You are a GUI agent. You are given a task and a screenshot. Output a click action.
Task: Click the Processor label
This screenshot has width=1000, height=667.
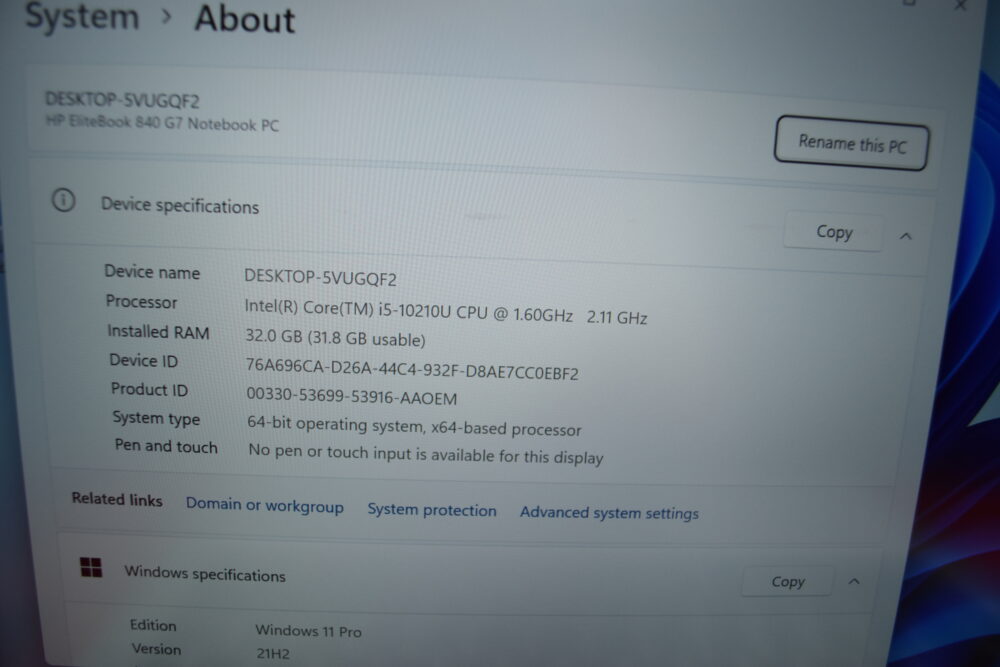(x=142, y=302)
